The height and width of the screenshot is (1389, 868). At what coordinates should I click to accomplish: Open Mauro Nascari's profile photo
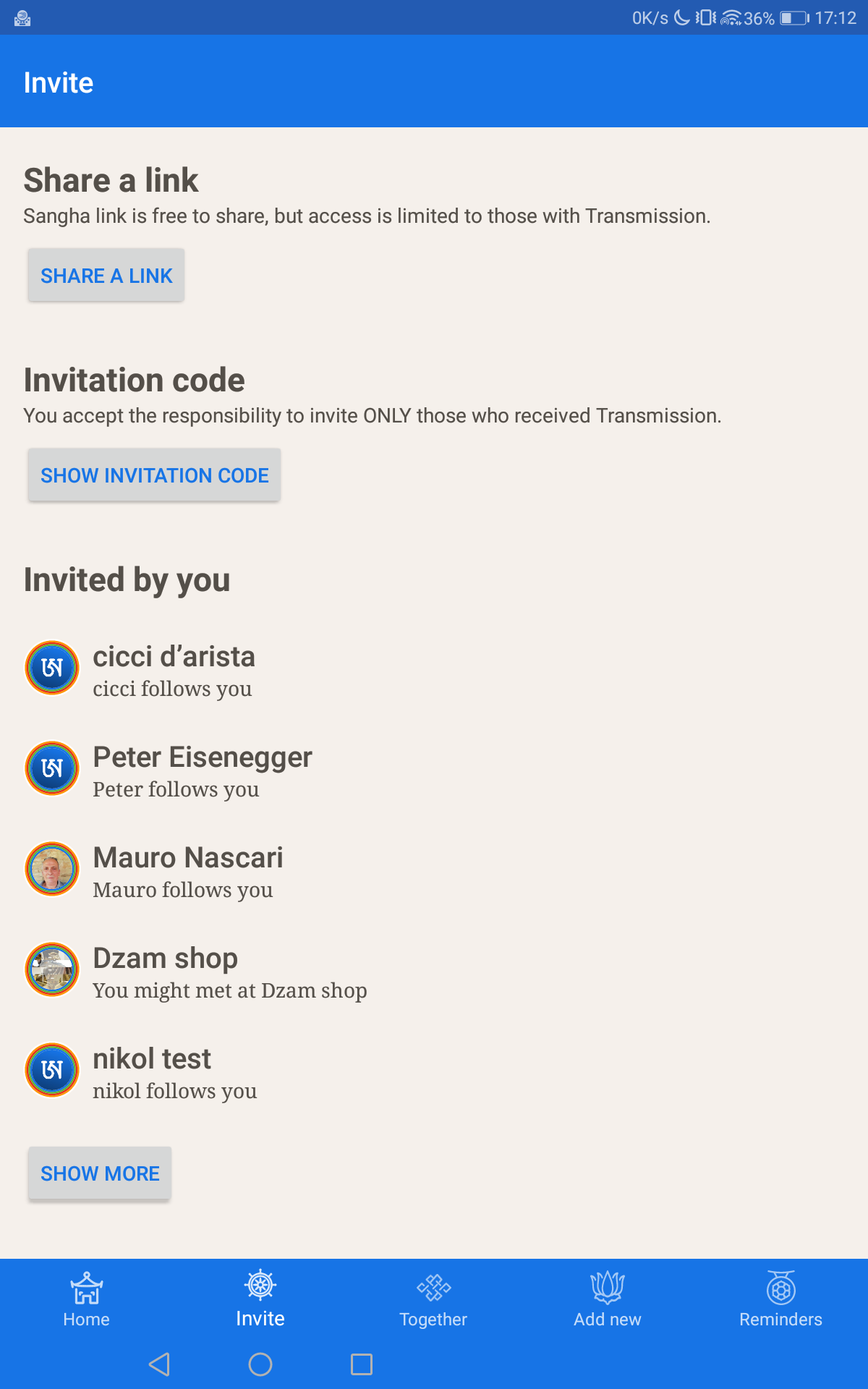[x=52, y=869]
